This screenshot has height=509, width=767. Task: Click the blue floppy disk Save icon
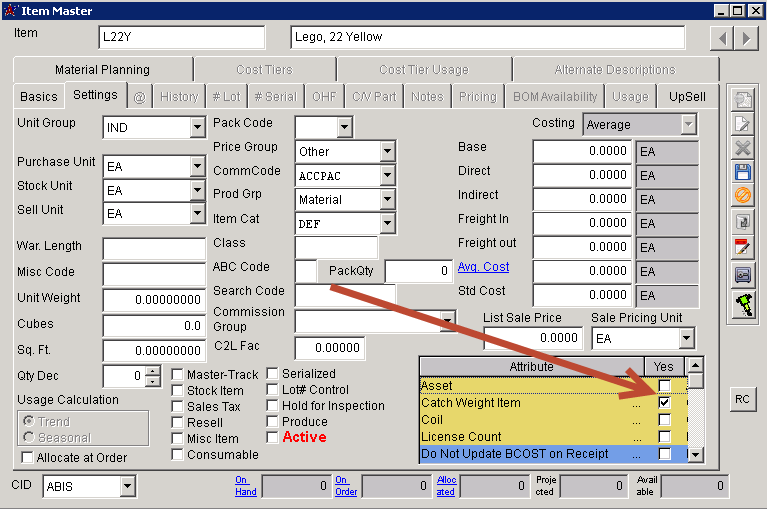[743, 171]
